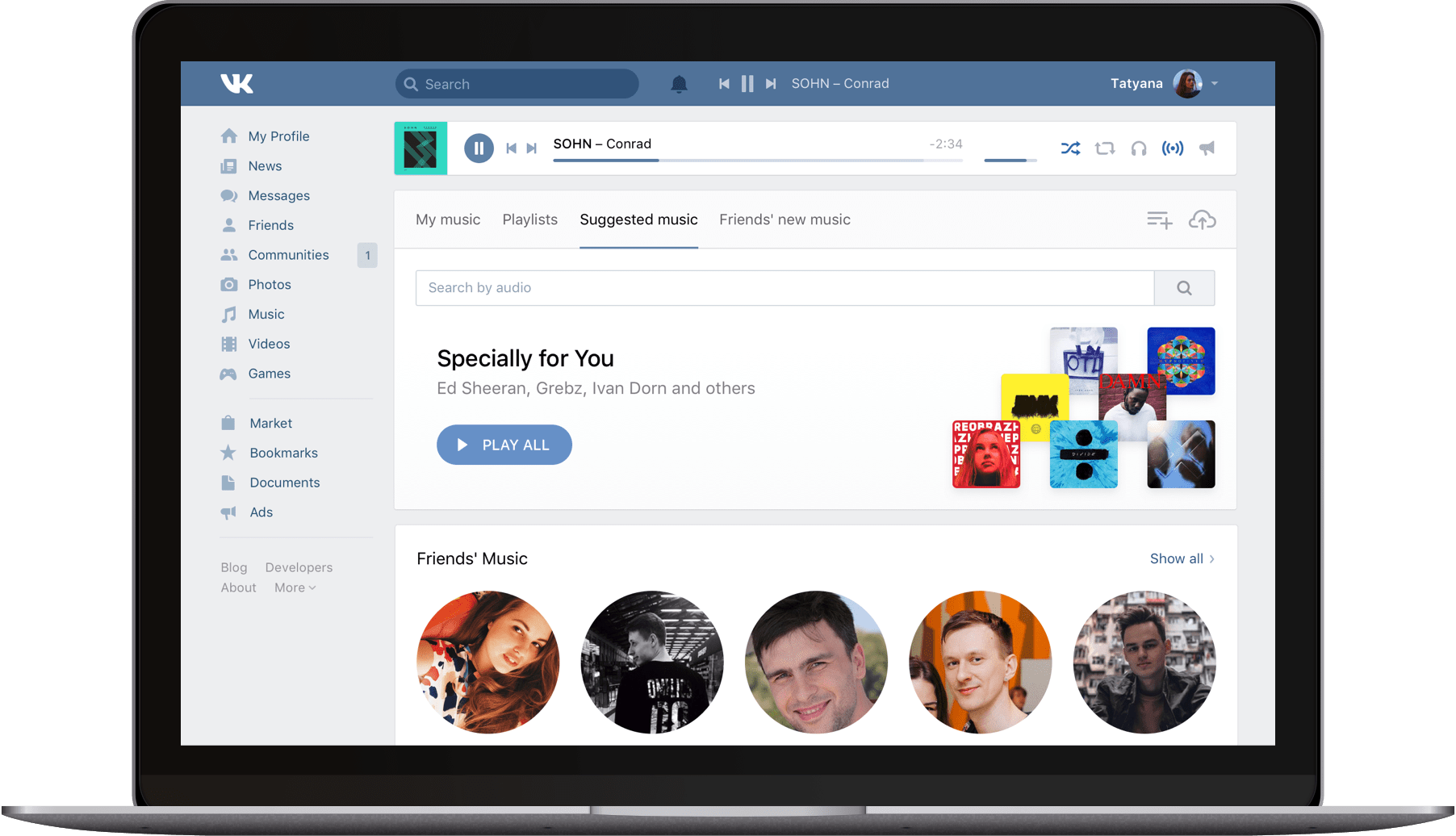Toggle shuffle playback
1456x836 pixels.
click(x=1070, y=148)
